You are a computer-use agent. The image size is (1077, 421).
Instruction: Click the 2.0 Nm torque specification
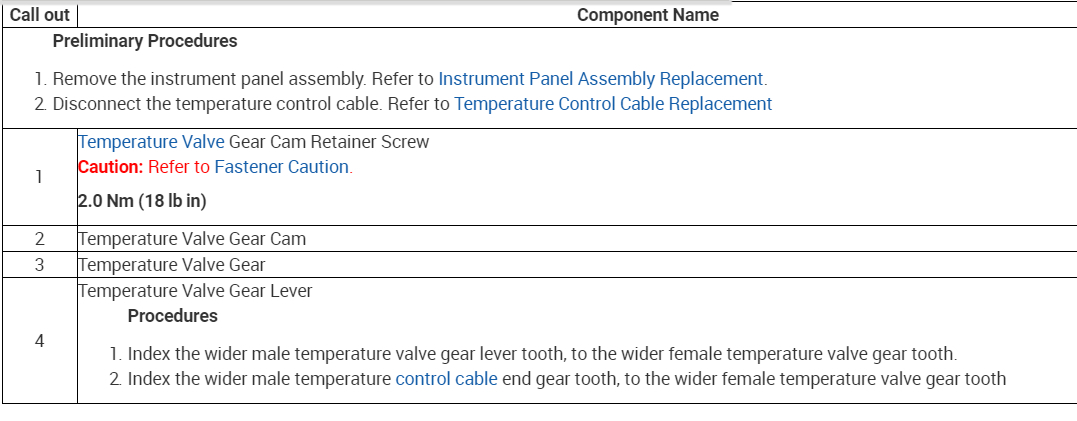(x=142, y=202)
